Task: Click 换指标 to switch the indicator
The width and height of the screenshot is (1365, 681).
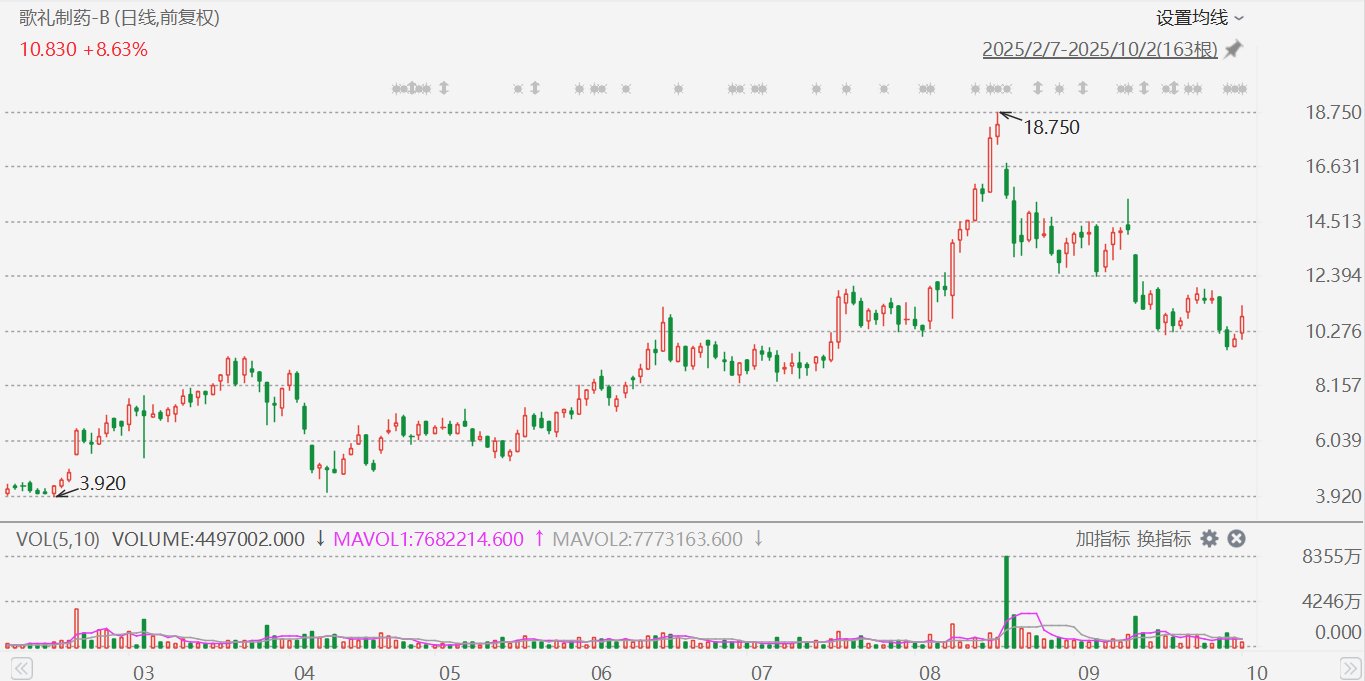Action: point(1164,539)
